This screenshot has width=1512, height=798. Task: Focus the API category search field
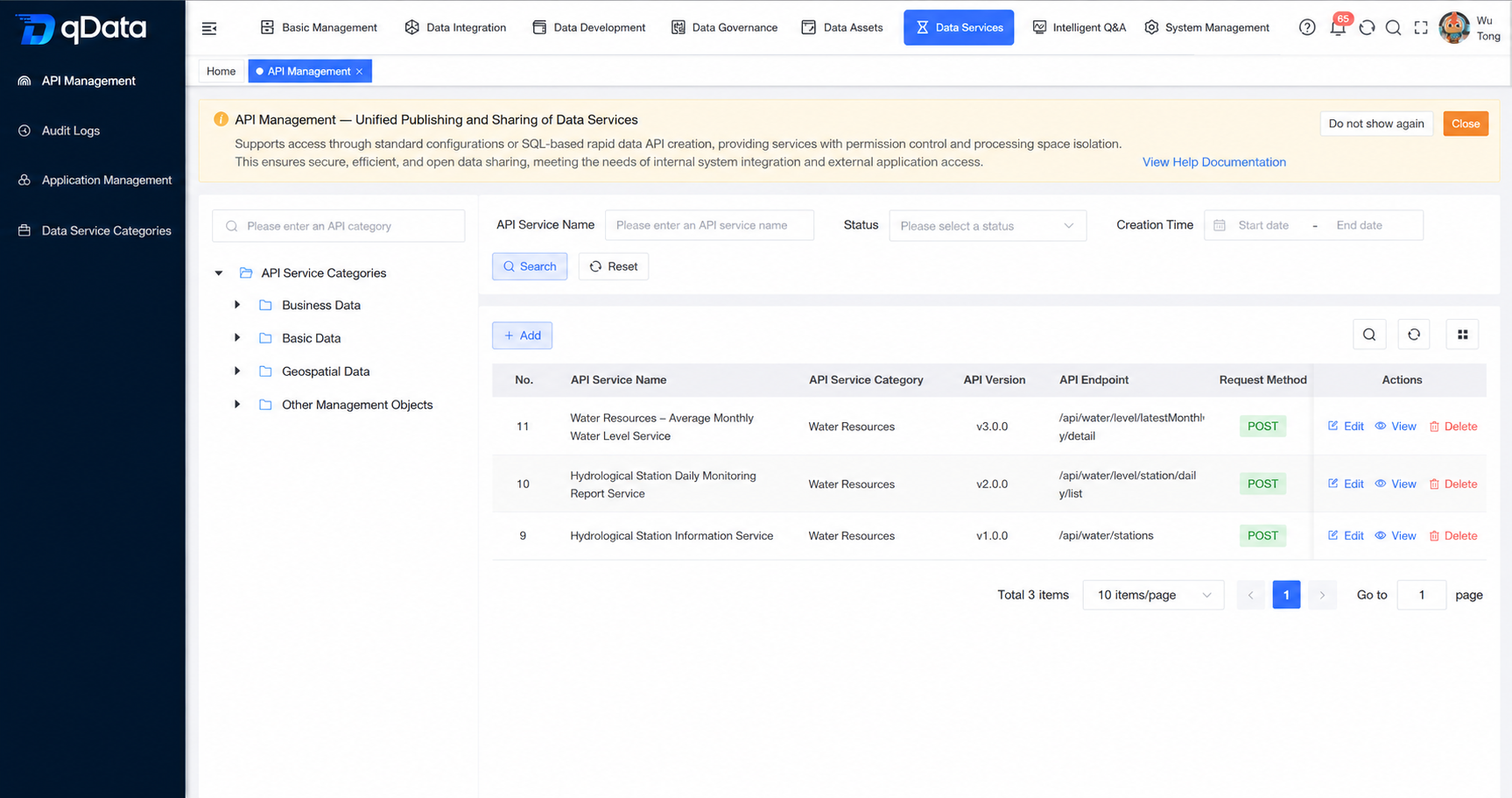pos(339,226)
